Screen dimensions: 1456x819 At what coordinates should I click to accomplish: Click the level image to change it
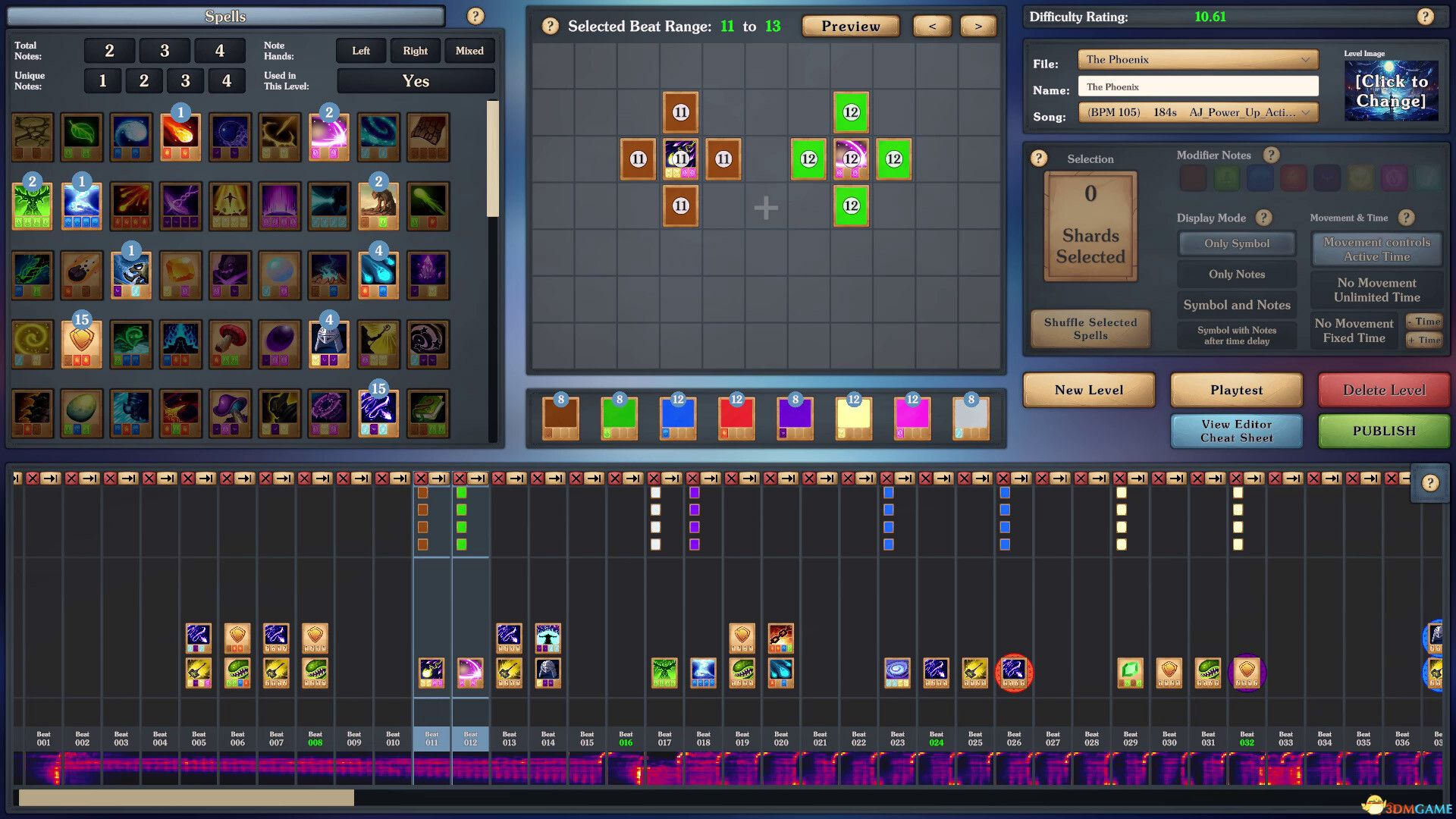click(x=1390, y=90)
